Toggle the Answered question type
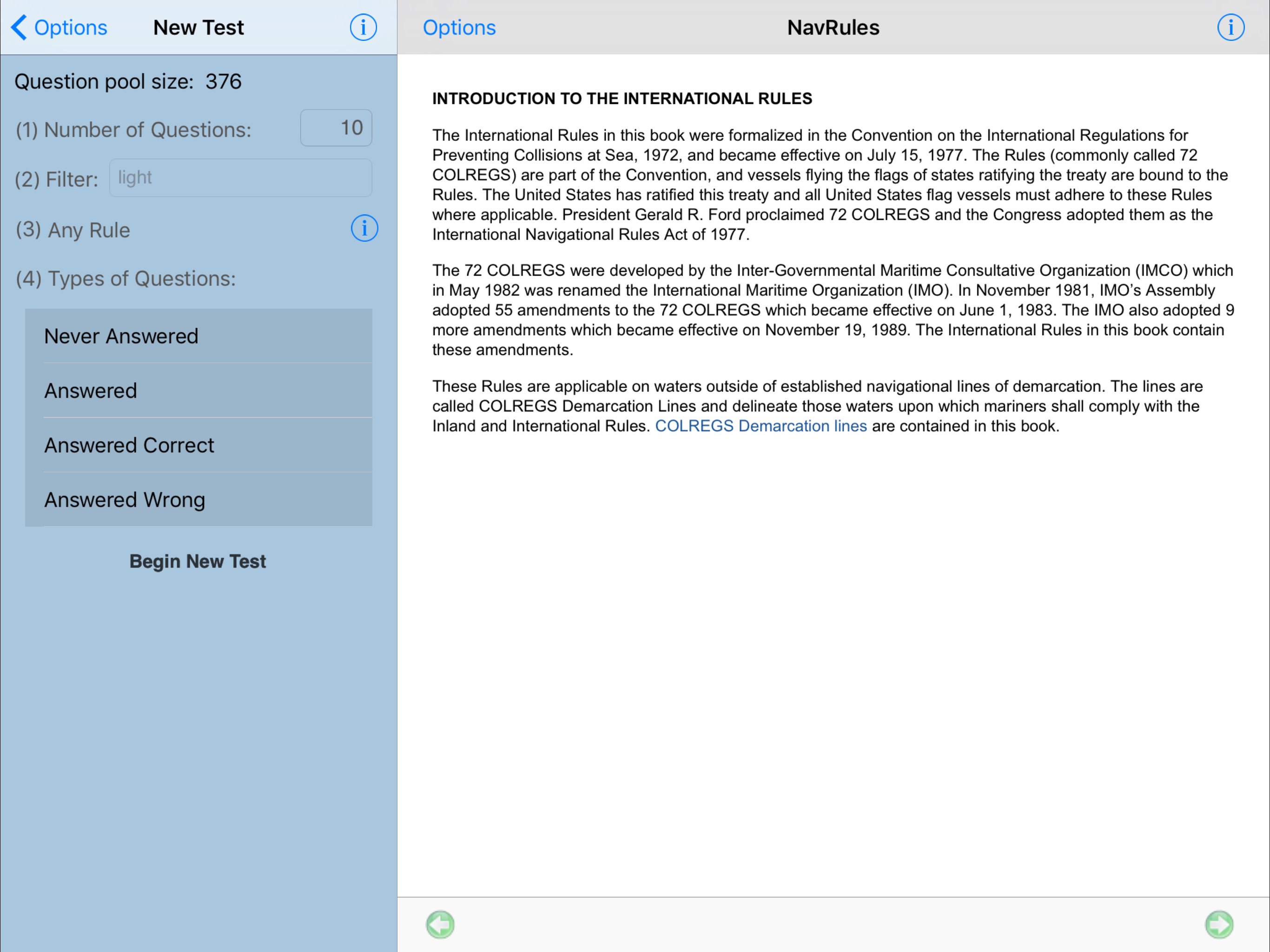1270x952 pixels. tap(198, 390)
